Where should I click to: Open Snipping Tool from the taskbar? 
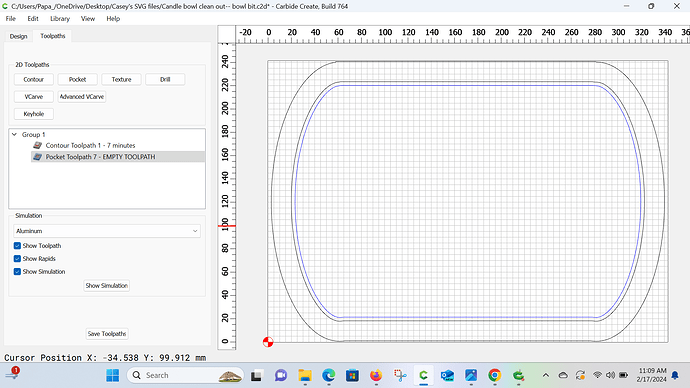click(400, 376)
